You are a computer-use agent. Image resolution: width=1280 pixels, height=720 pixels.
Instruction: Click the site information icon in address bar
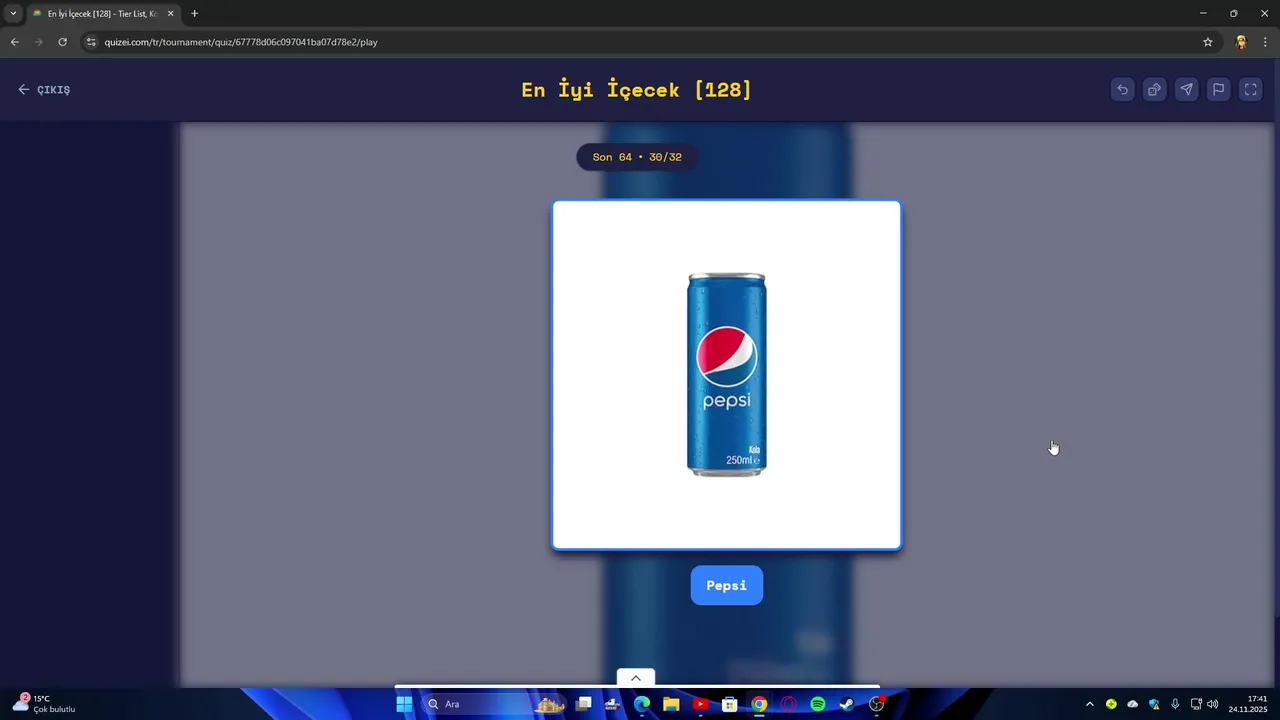click(91, 42)
